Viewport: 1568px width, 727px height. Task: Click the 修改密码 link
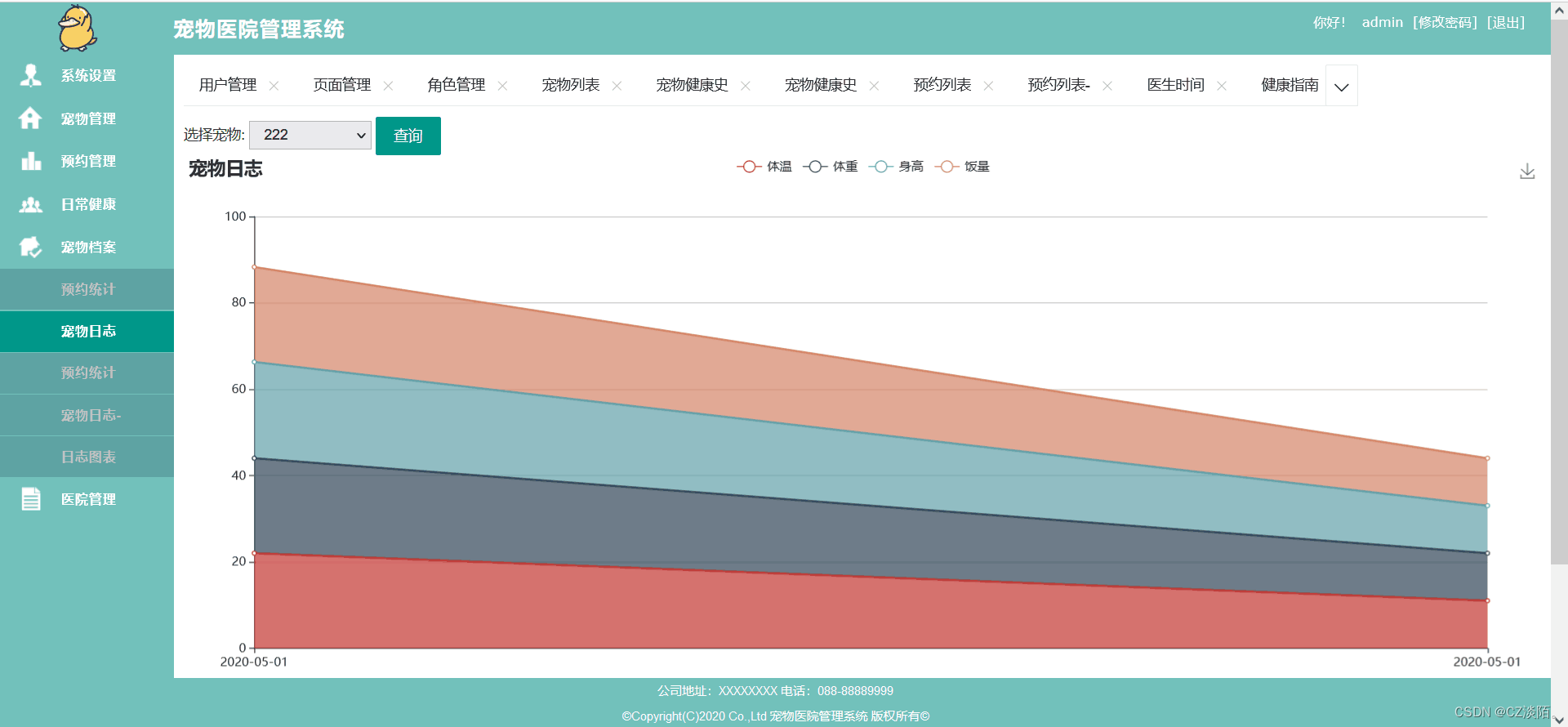tap(1445, 22)
